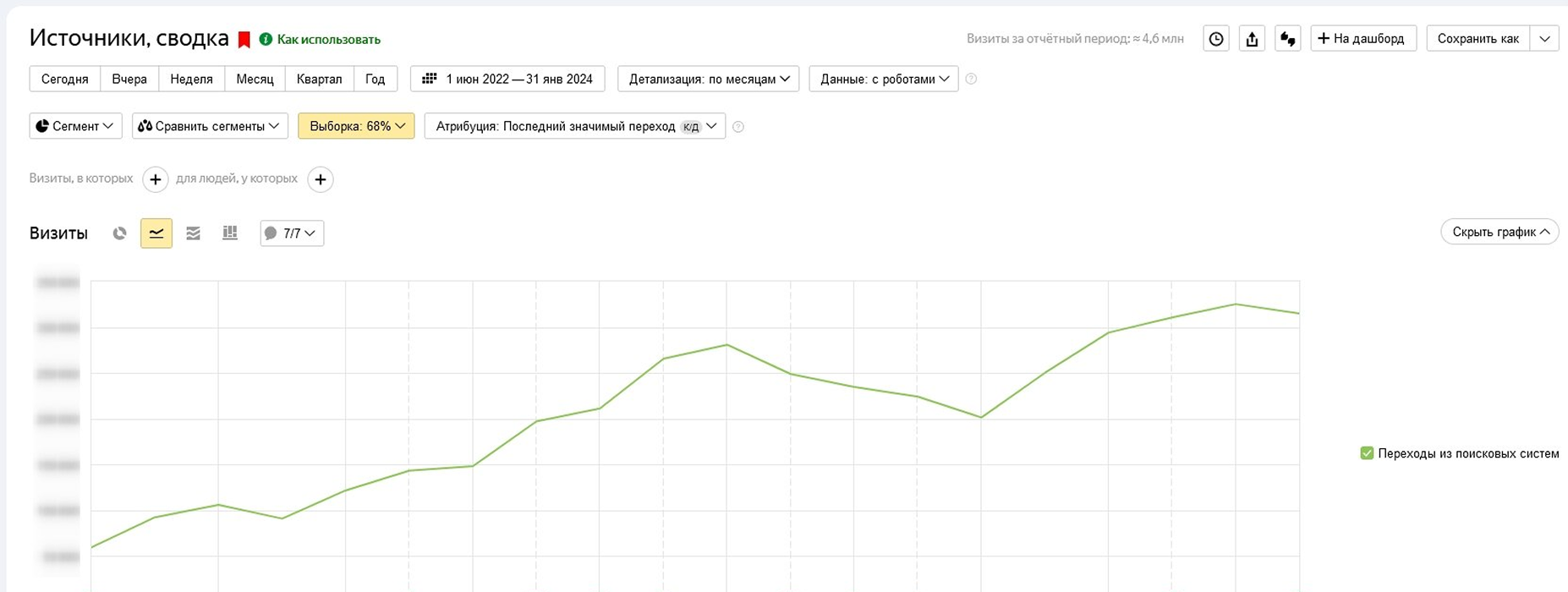Expand the 'Выборка: 68%' dropdown
Screen dimensions: 1568x592
pos(356,126)
